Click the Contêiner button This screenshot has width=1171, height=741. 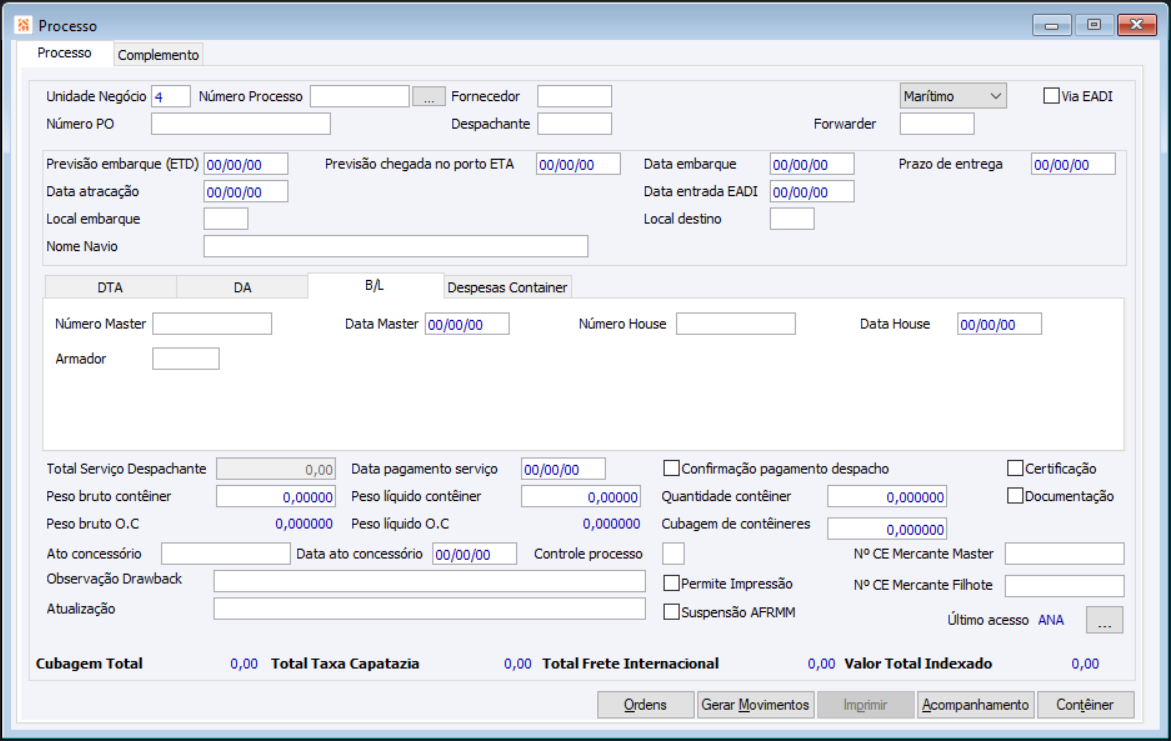[1085, 705]
